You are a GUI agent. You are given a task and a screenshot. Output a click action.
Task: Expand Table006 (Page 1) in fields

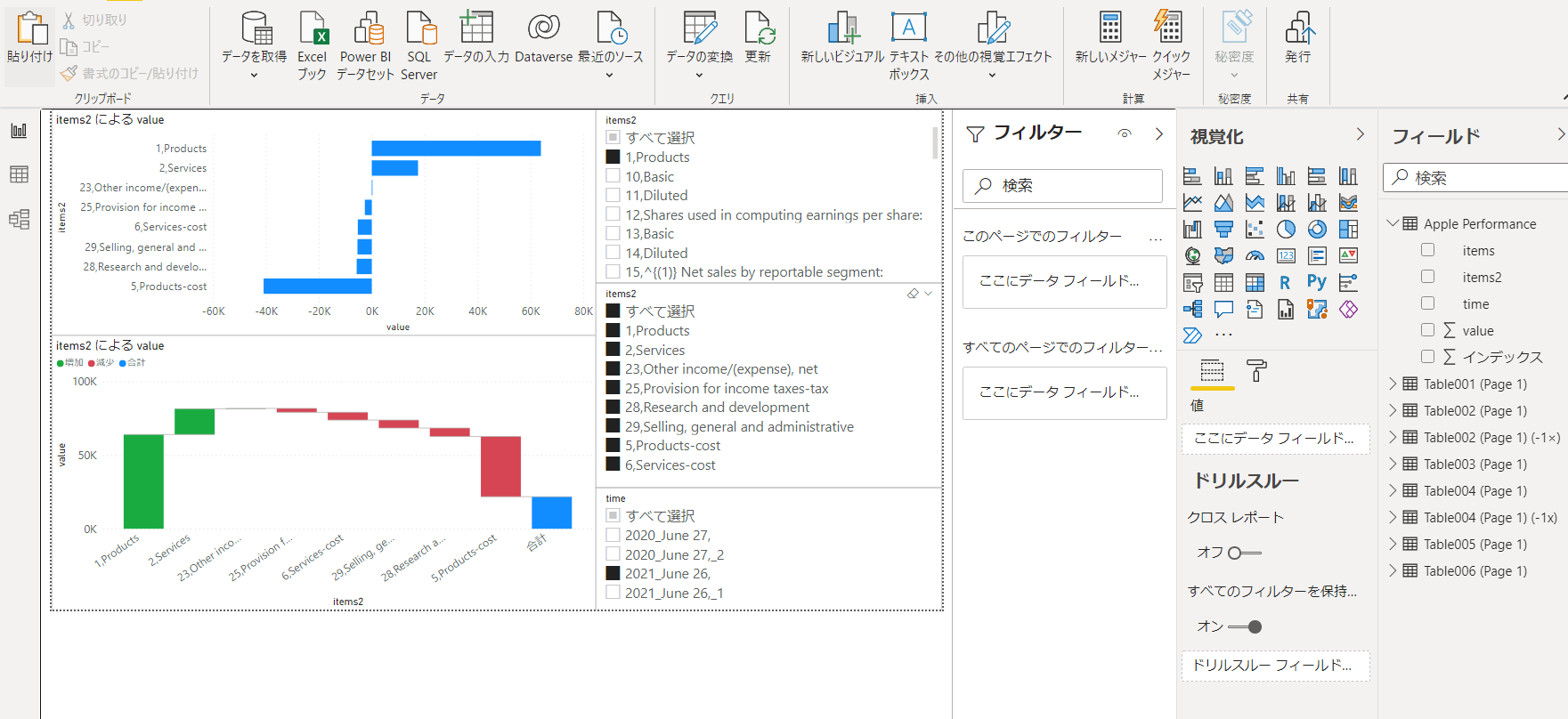click(1393, 570)
